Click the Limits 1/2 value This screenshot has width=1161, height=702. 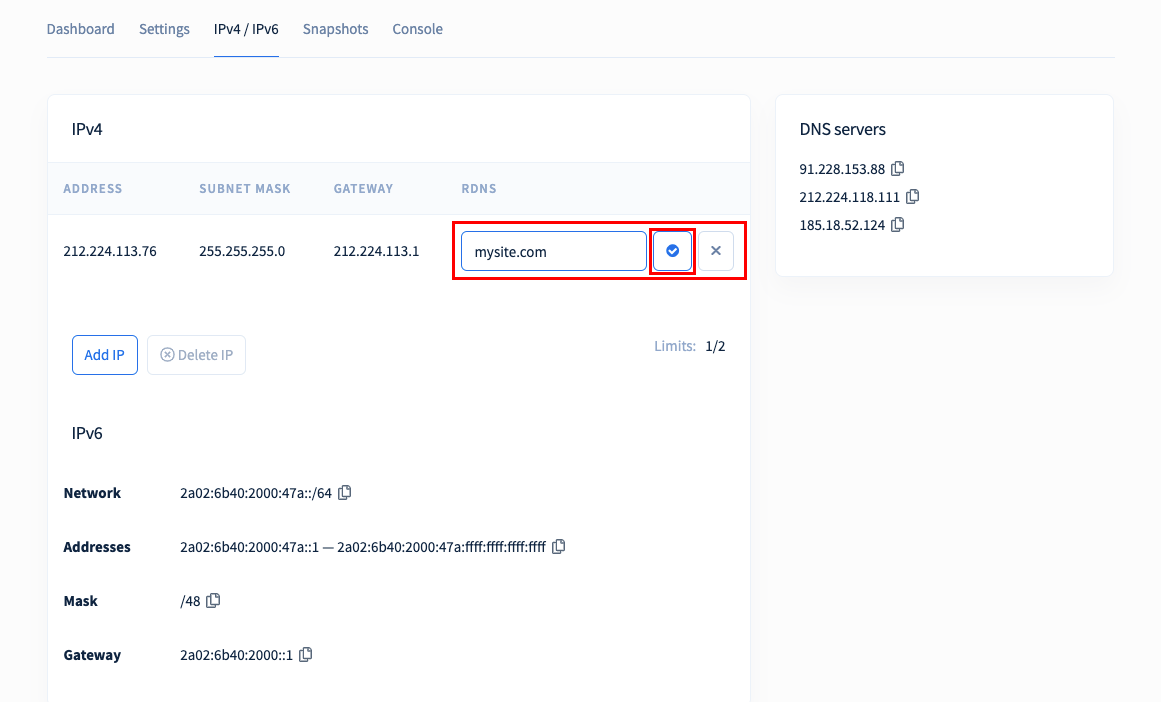(715, 346)
